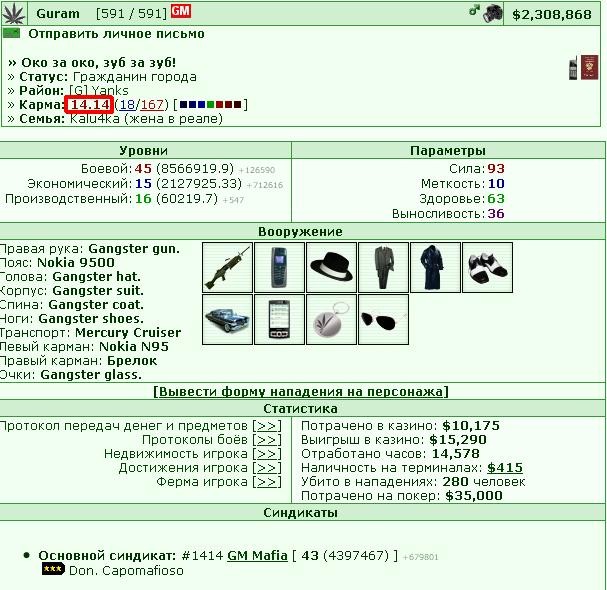Viewport: 607px width, 590px height.
Task: Select the Gangster suit item image
Action: (383, 268)
